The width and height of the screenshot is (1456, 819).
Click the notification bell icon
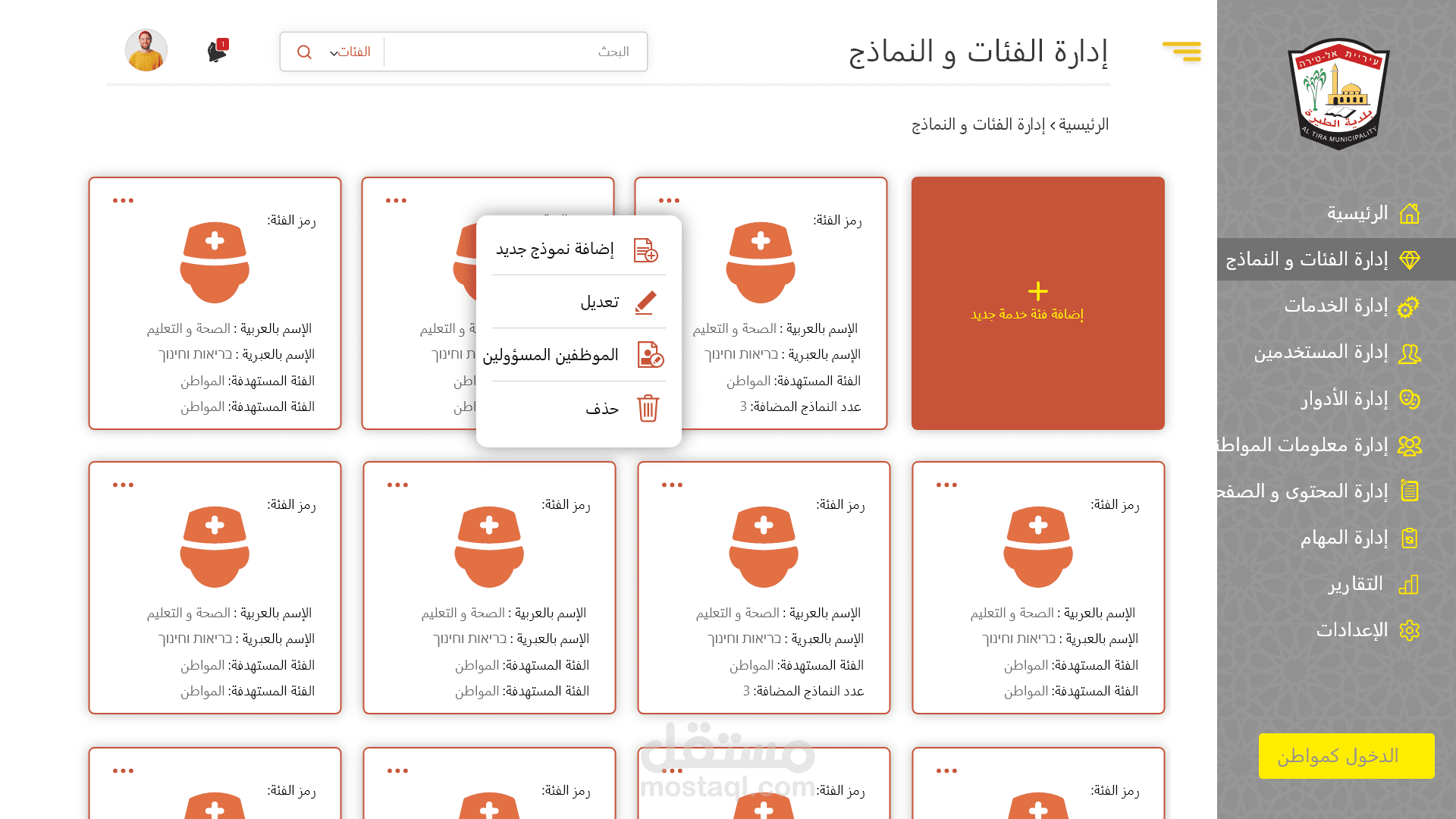(x=217, y=52)
